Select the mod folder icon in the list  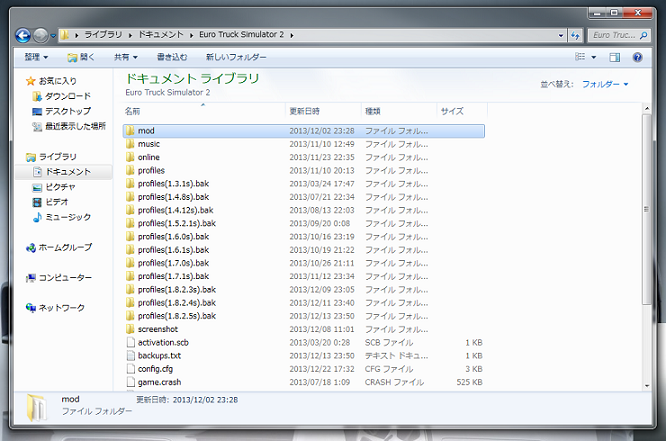(130, 130)
